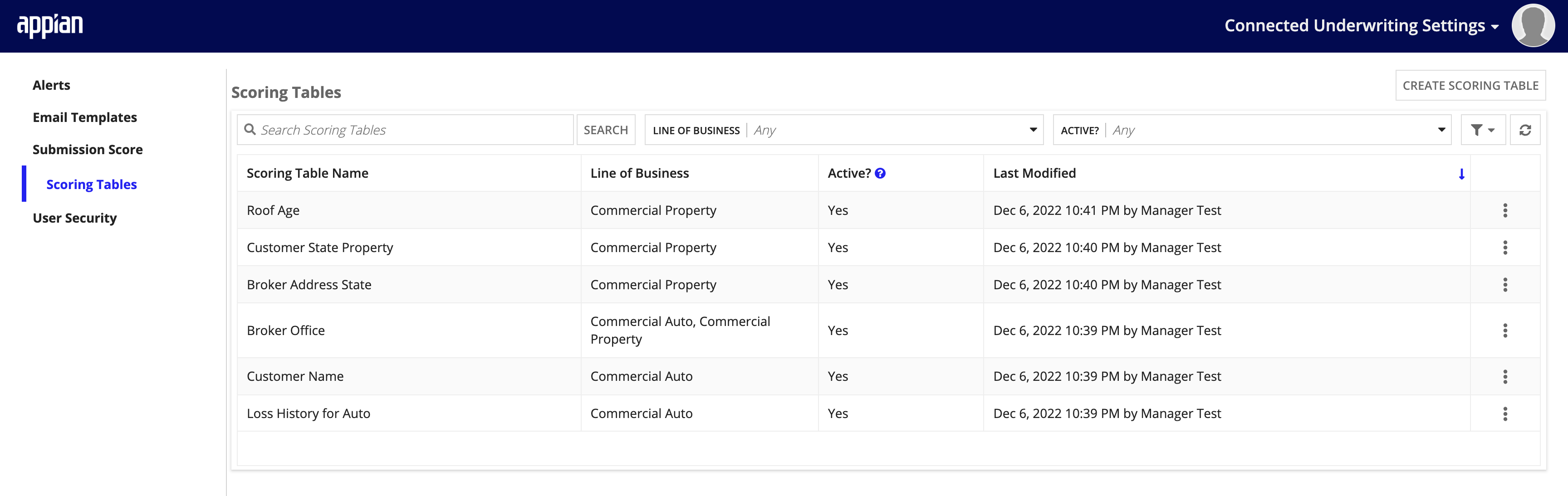Select Scoring Tables in the sidebar
Screen dimensions: 1568x496
pyautogui.click(x=91, y=185)
